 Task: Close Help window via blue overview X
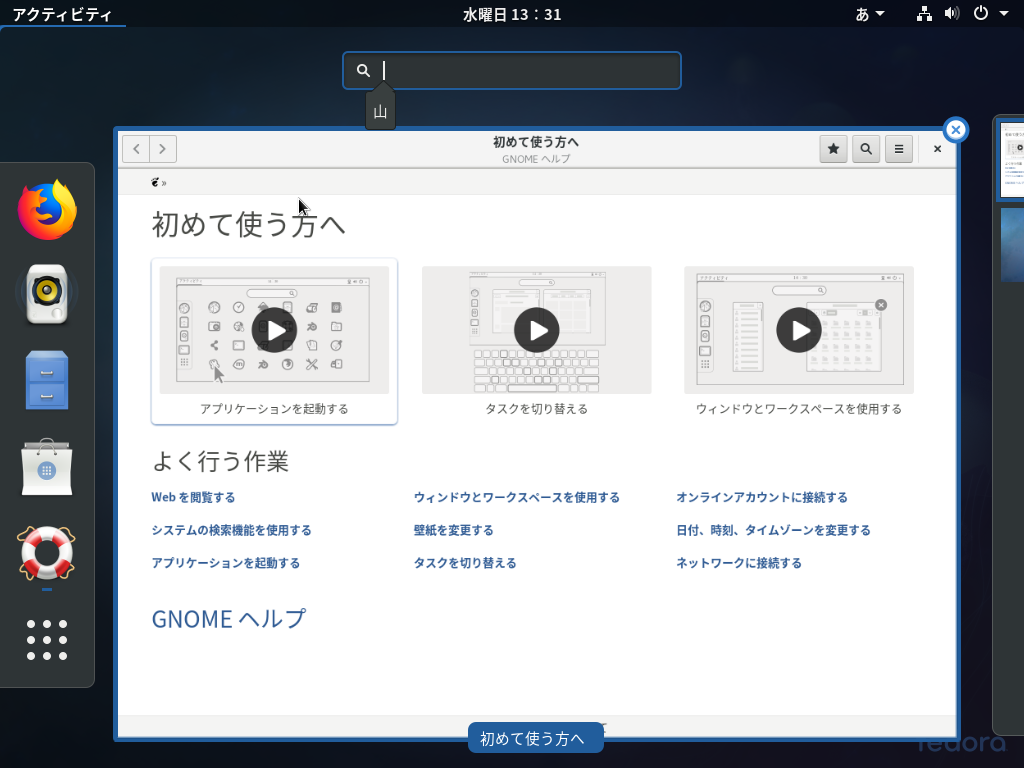pos(955,130)
